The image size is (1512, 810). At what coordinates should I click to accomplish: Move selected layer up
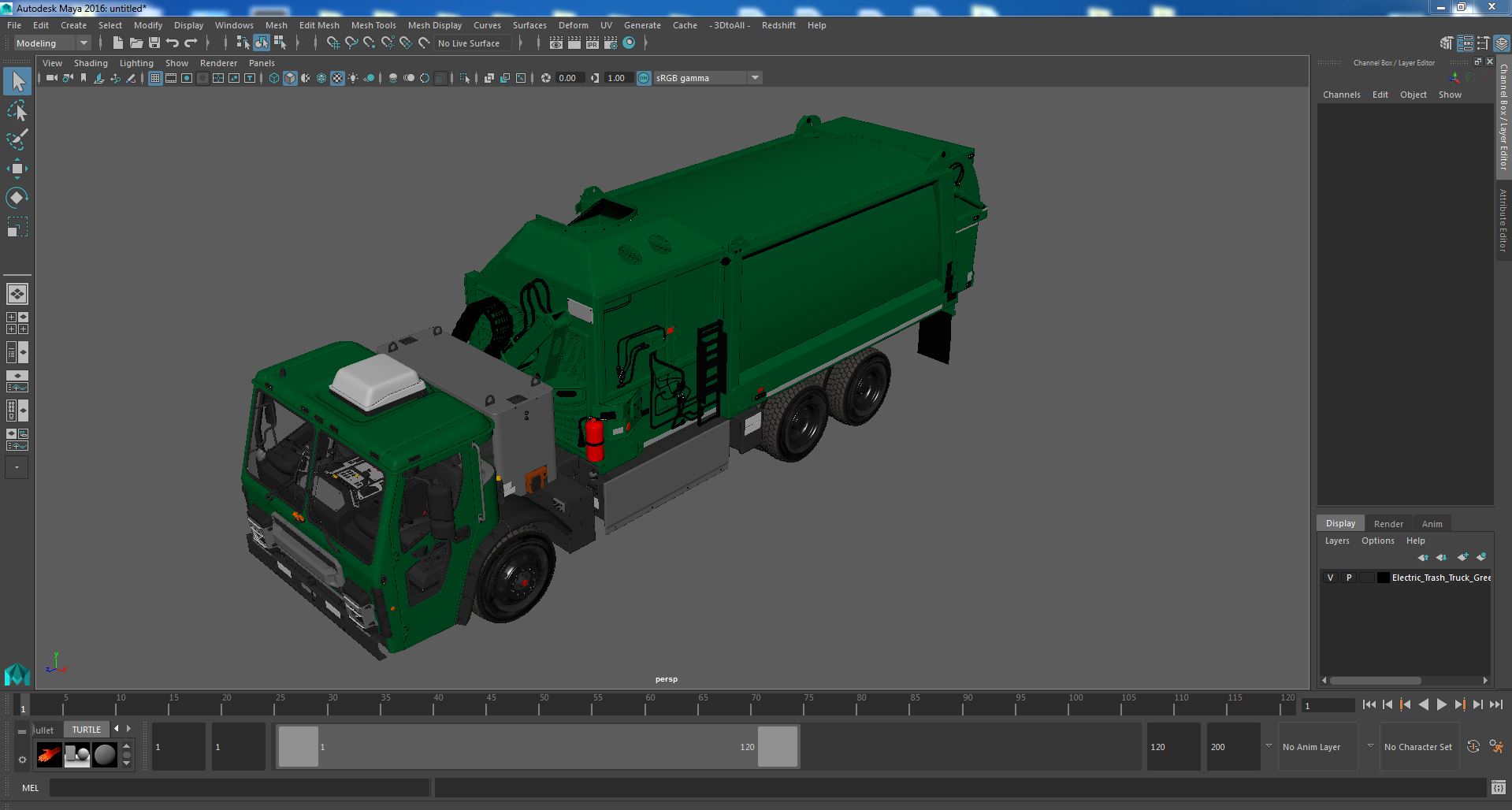pyautogui.click(x=1423, y=557)
